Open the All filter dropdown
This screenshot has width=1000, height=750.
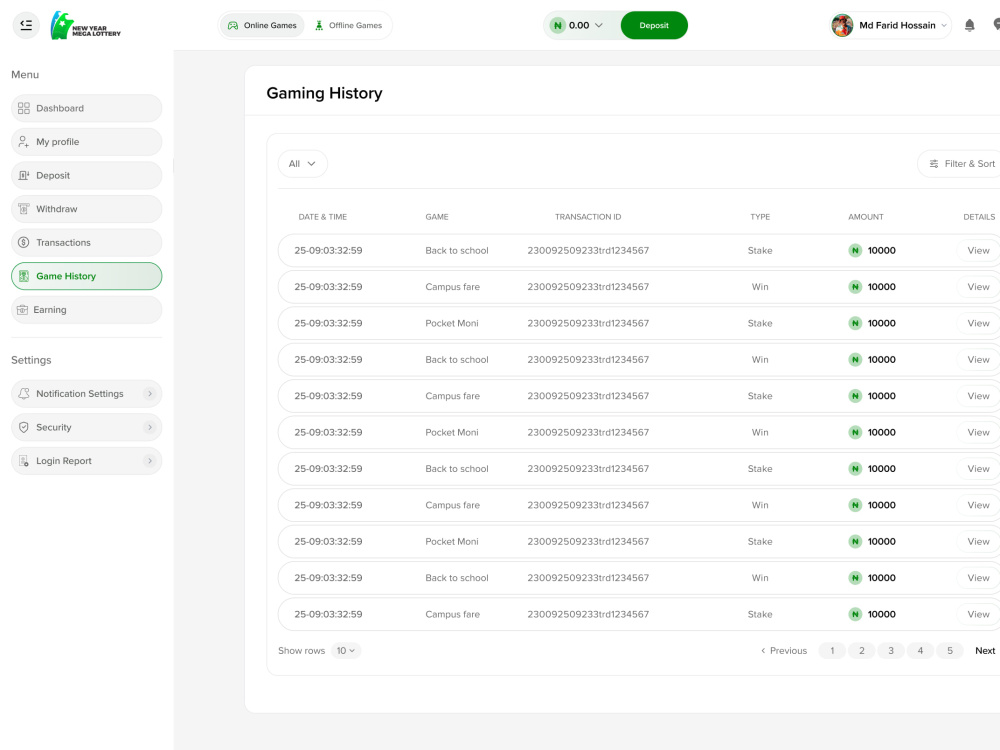click(x=302, y=164)
